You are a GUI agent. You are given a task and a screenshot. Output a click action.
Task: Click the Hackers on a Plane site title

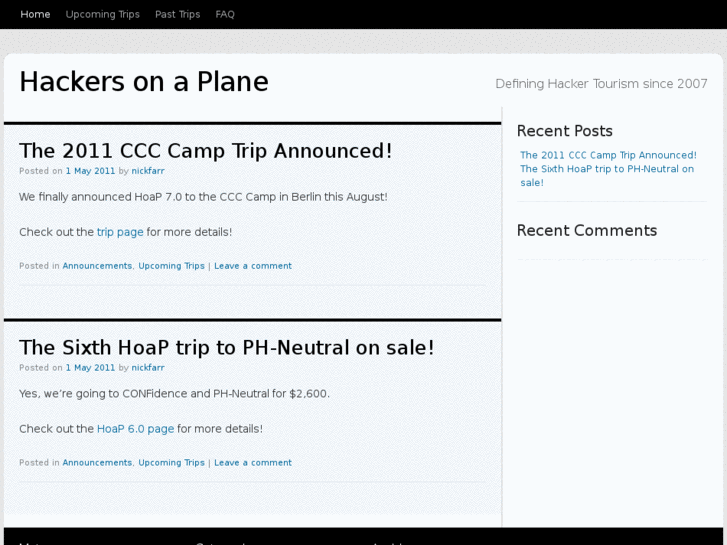click(x=144, y=82)
